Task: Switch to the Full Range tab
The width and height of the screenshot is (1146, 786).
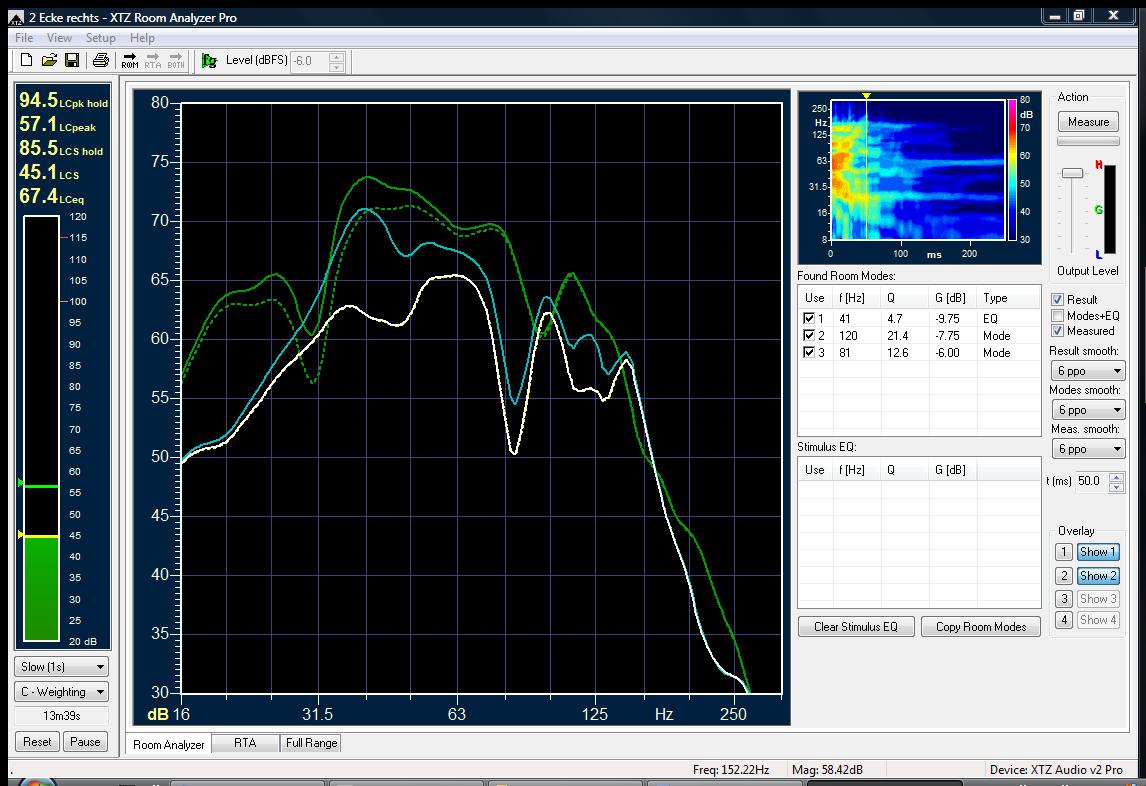Action: (x=311, y=743)
